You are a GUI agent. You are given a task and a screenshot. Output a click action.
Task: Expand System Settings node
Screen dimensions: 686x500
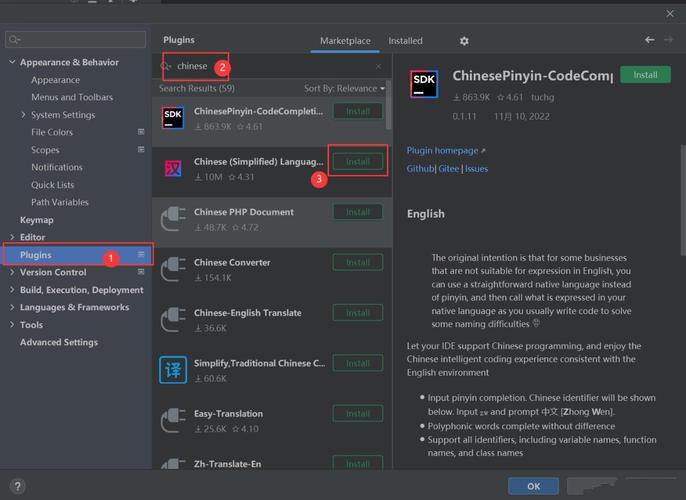(x=23, y=115)
